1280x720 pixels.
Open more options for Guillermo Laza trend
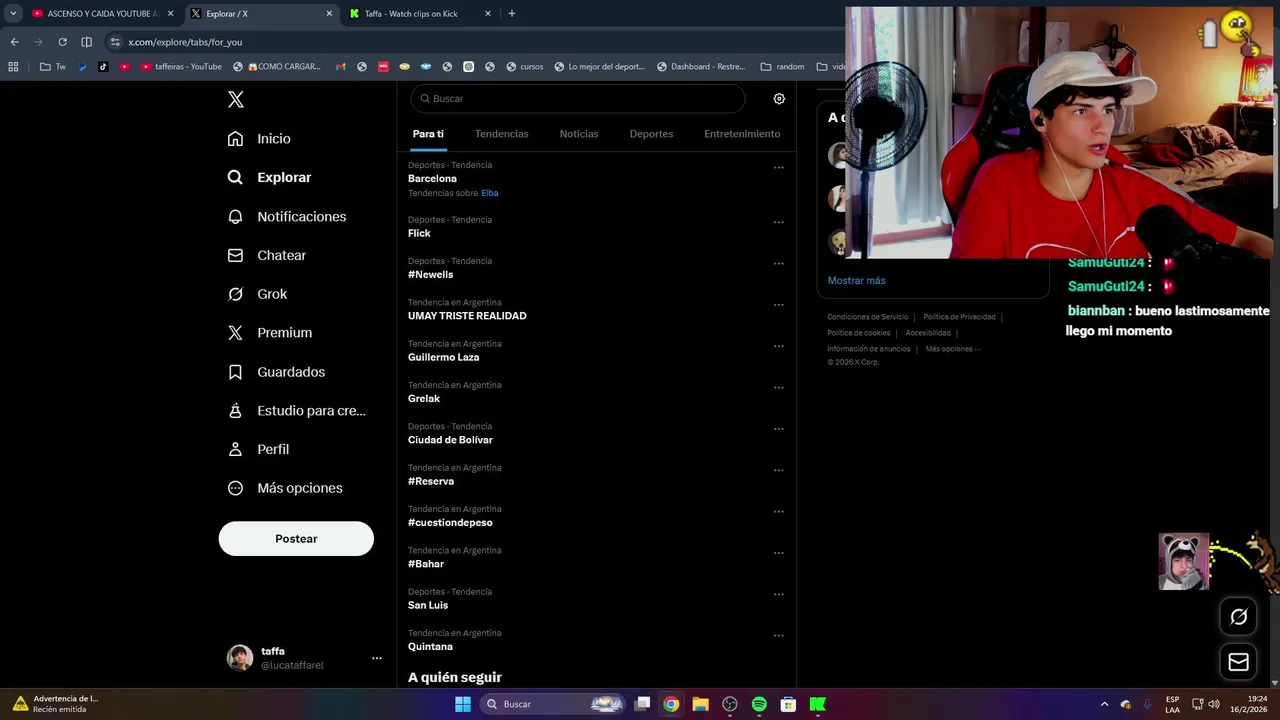click(x=779, y=346)
